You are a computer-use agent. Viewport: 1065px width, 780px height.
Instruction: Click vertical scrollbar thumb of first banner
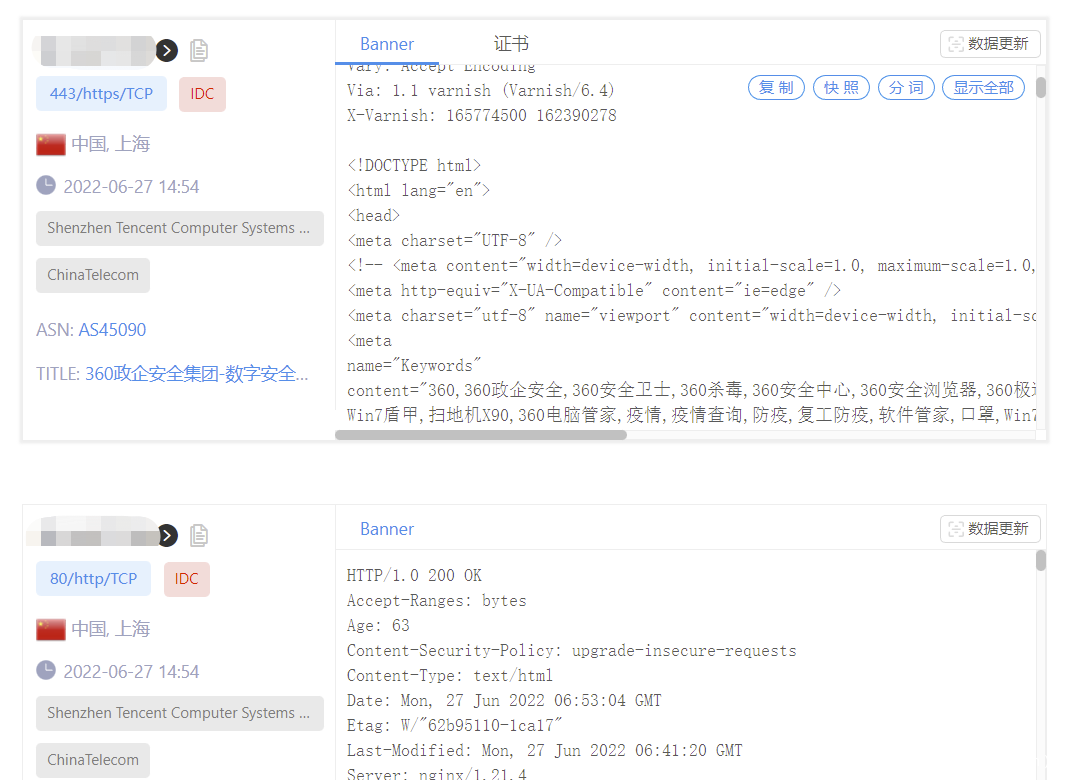click(x=1041, y=88)
